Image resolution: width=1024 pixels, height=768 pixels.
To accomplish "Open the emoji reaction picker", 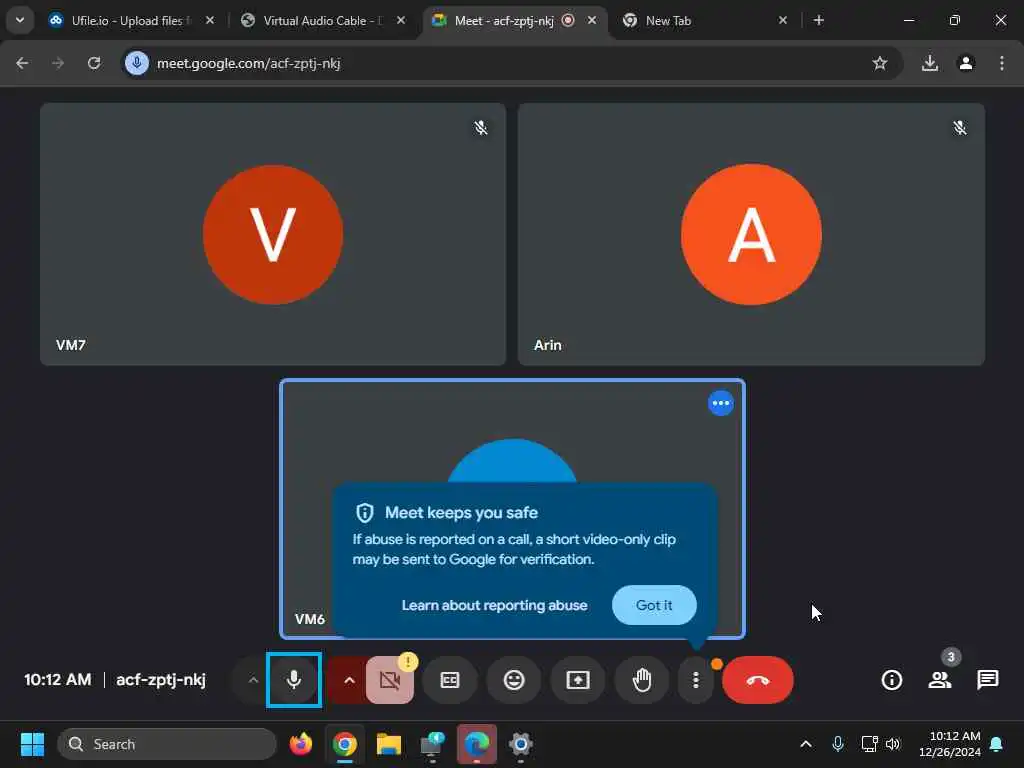I will point(514,680).
